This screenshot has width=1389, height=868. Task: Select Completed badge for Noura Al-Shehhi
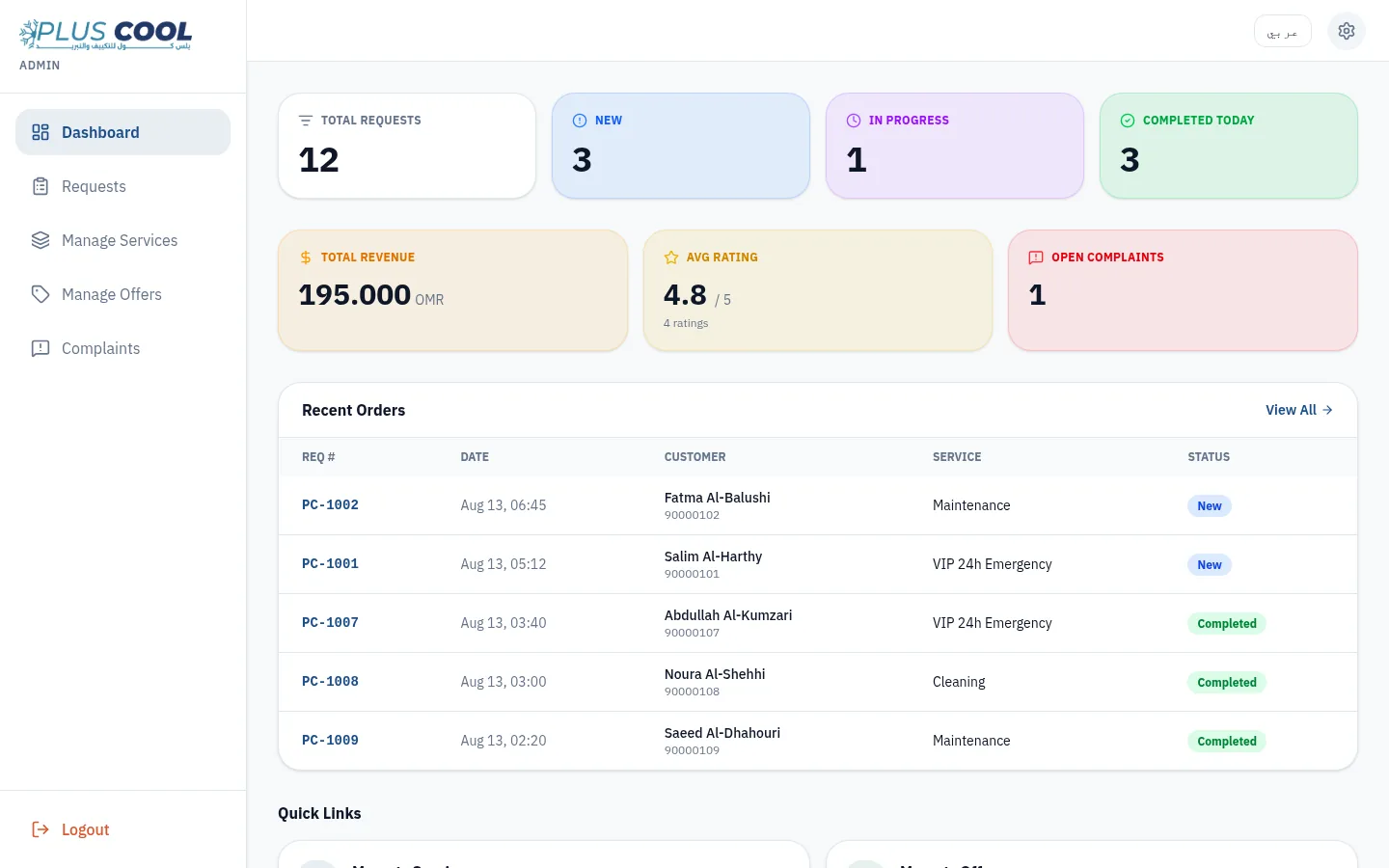(x=1227, y=682)
